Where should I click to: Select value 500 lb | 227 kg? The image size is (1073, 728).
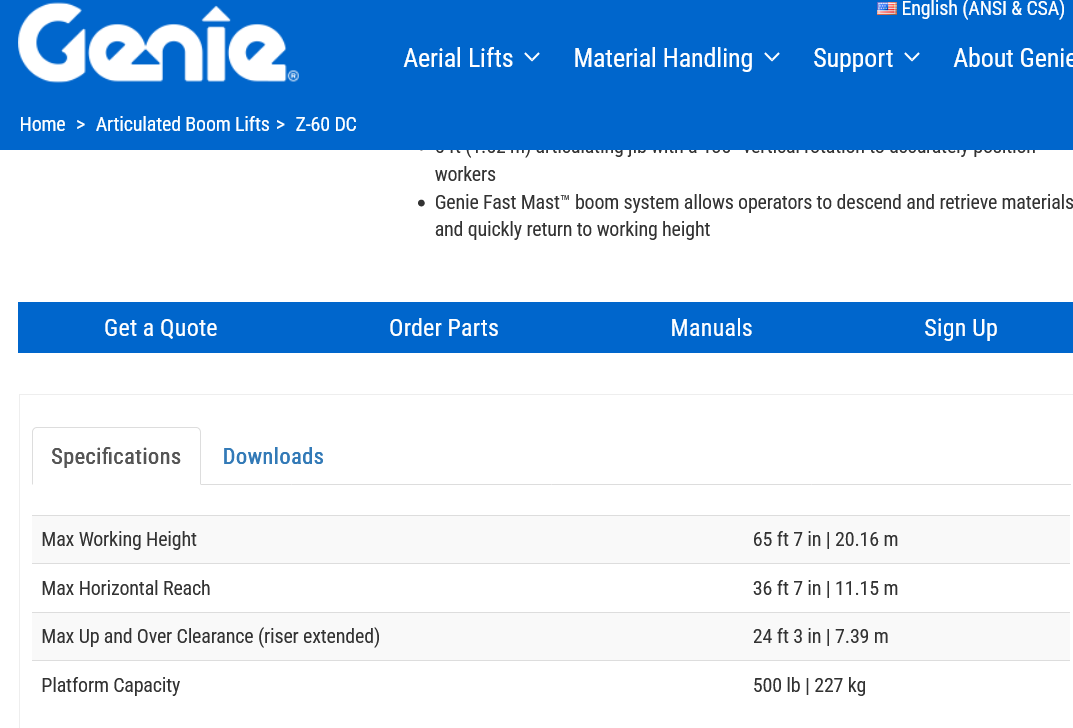[x=810, y=685]
